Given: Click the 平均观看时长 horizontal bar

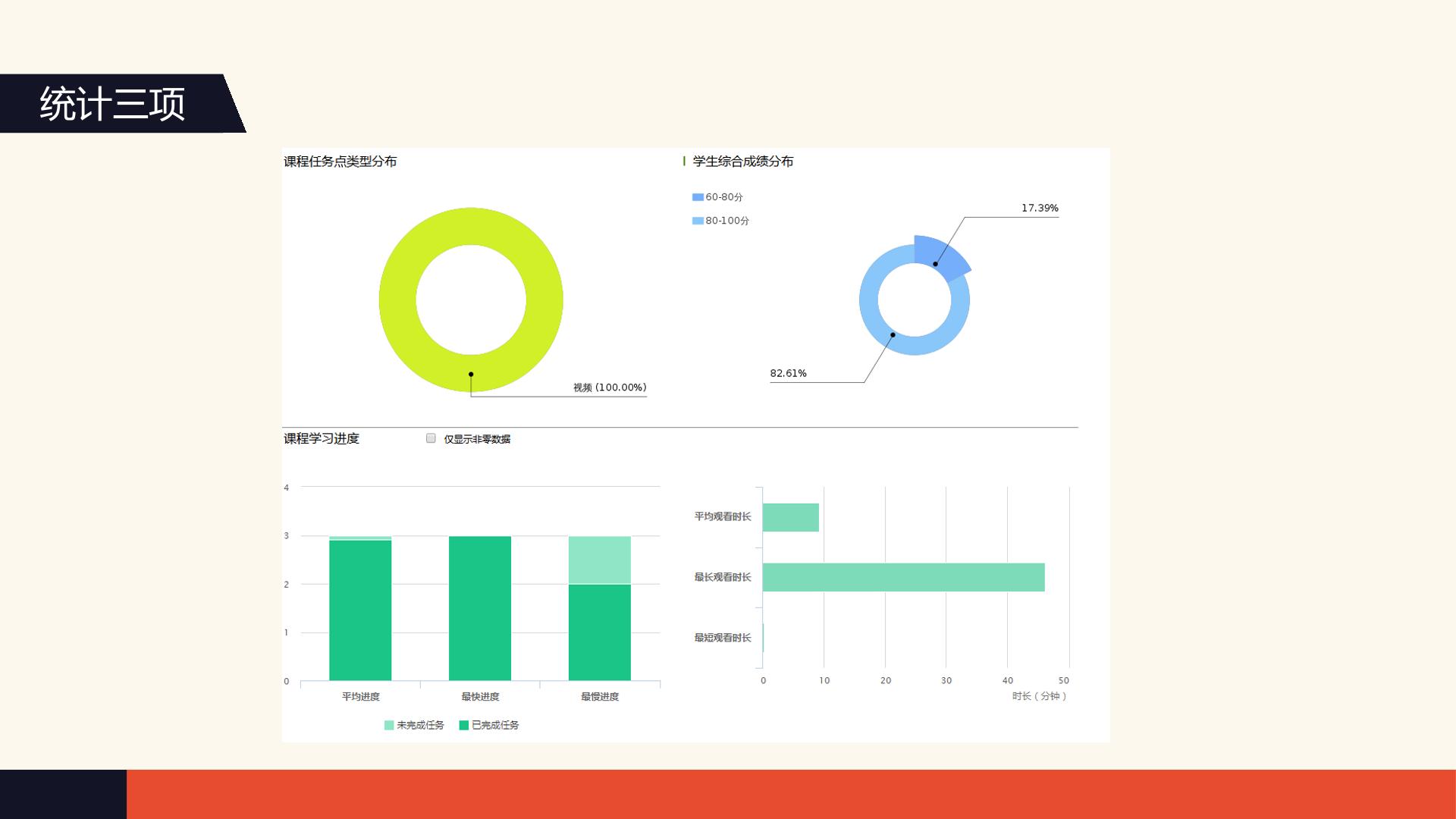Looking at the screenshot, I should (791, 517).
